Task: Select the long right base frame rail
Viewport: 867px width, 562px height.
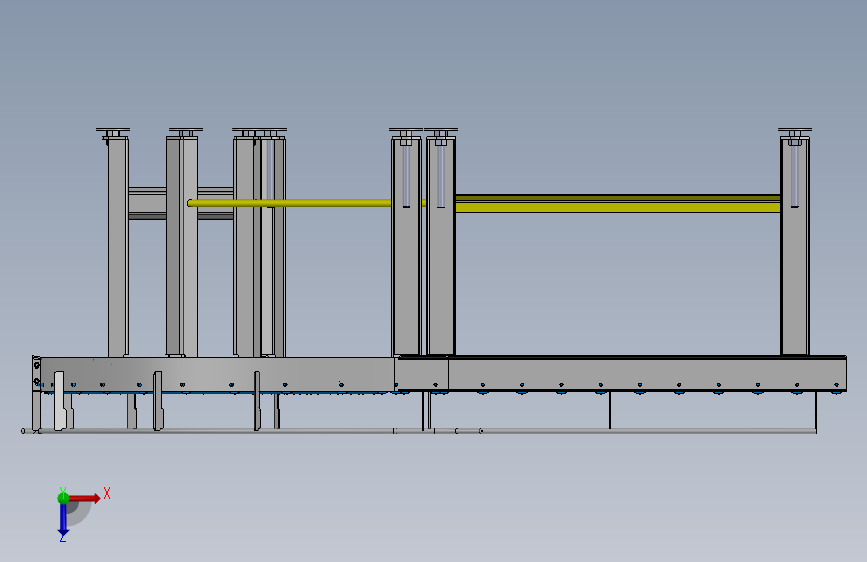Action: (x=647, y=374)
